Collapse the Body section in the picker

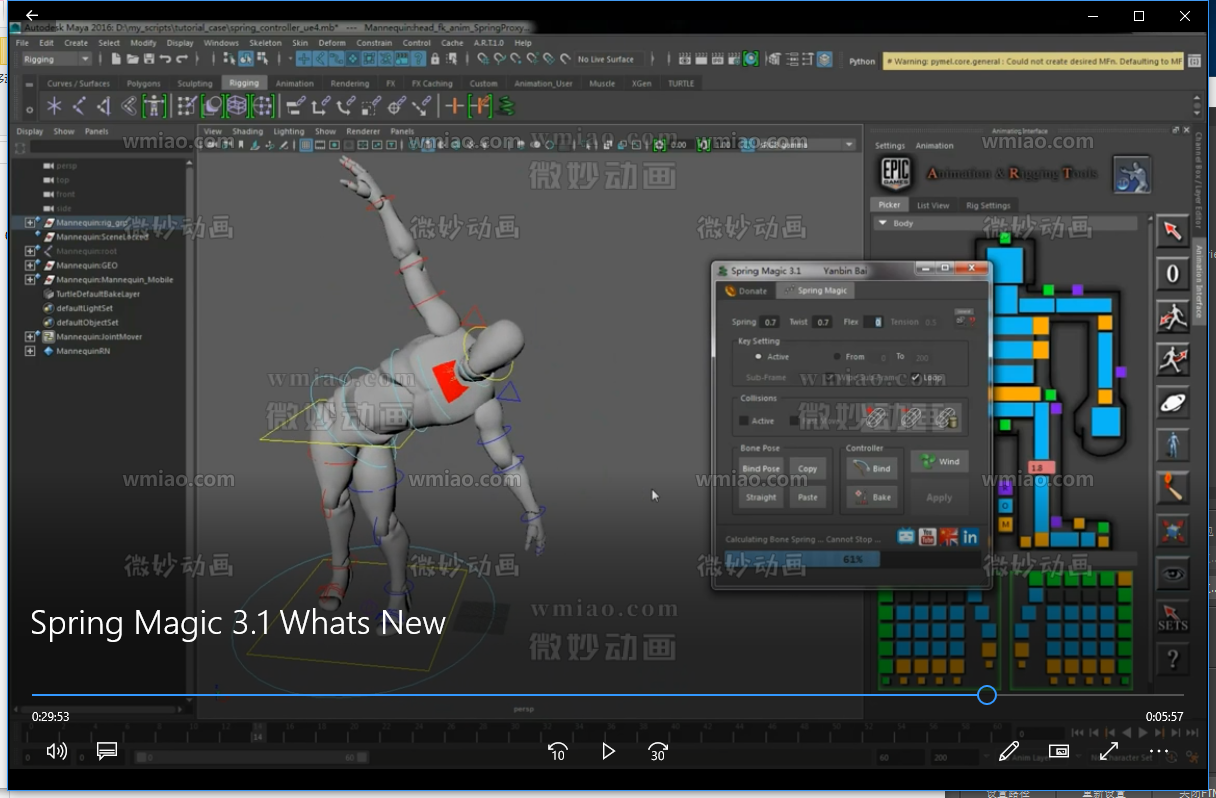(x=884, y=224)
